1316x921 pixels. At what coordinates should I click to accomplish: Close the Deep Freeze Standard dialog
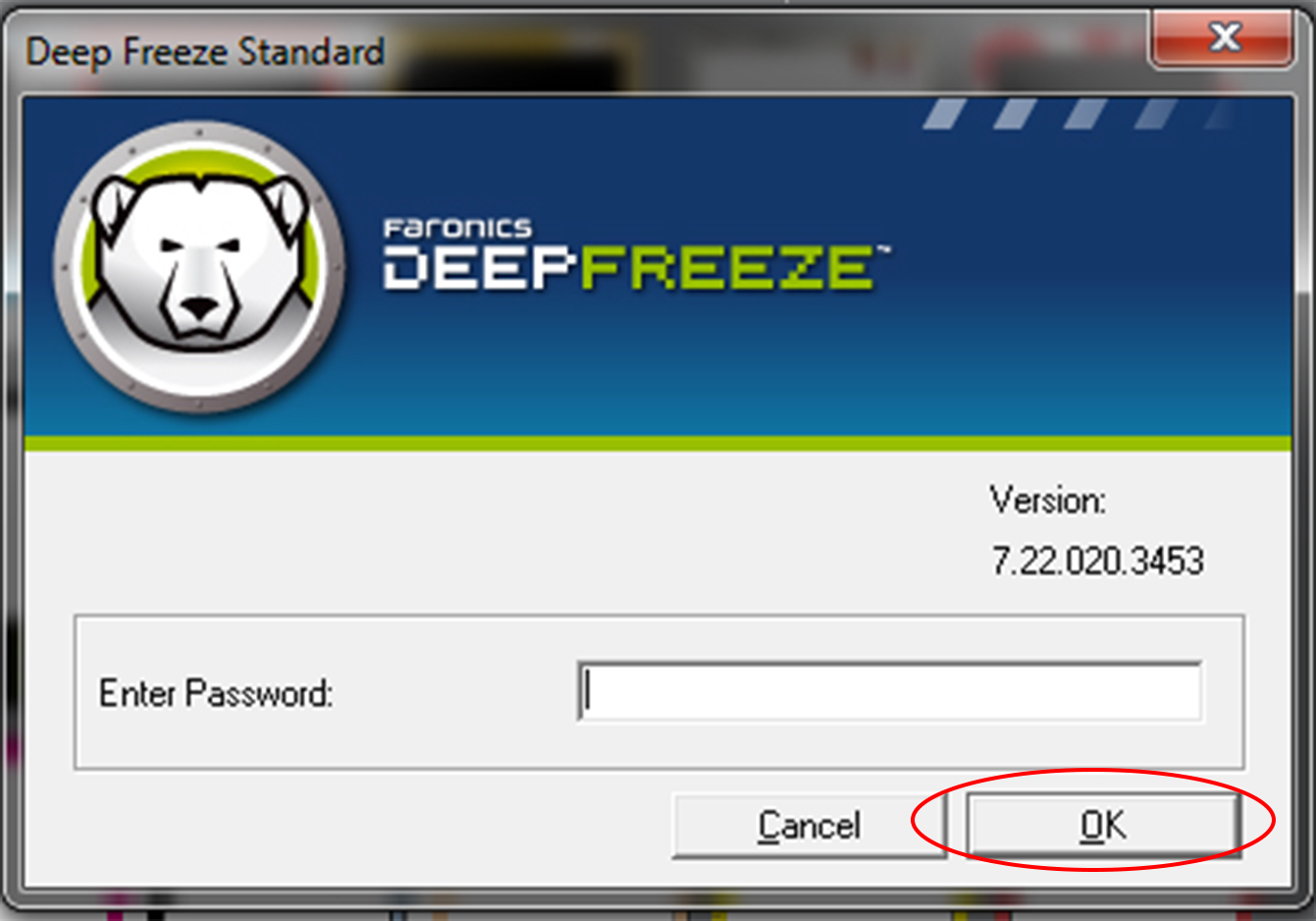[x=1224, y=38]
